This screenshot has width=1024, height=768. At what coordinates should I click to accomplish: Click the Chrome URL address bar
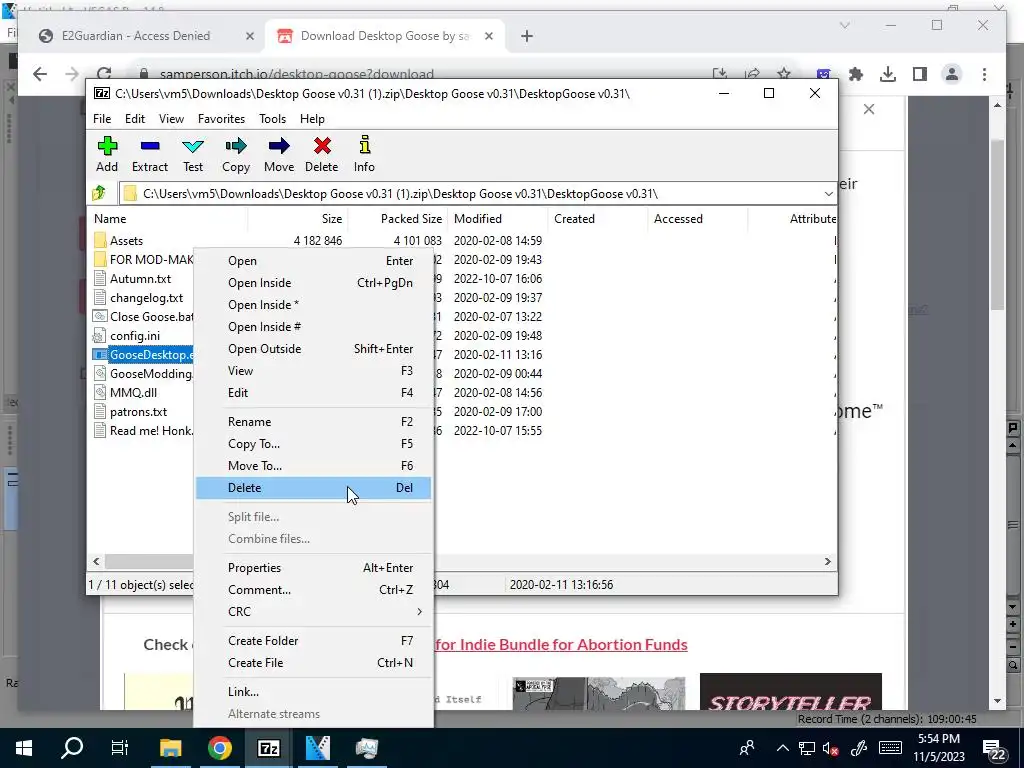pos(418,74)
